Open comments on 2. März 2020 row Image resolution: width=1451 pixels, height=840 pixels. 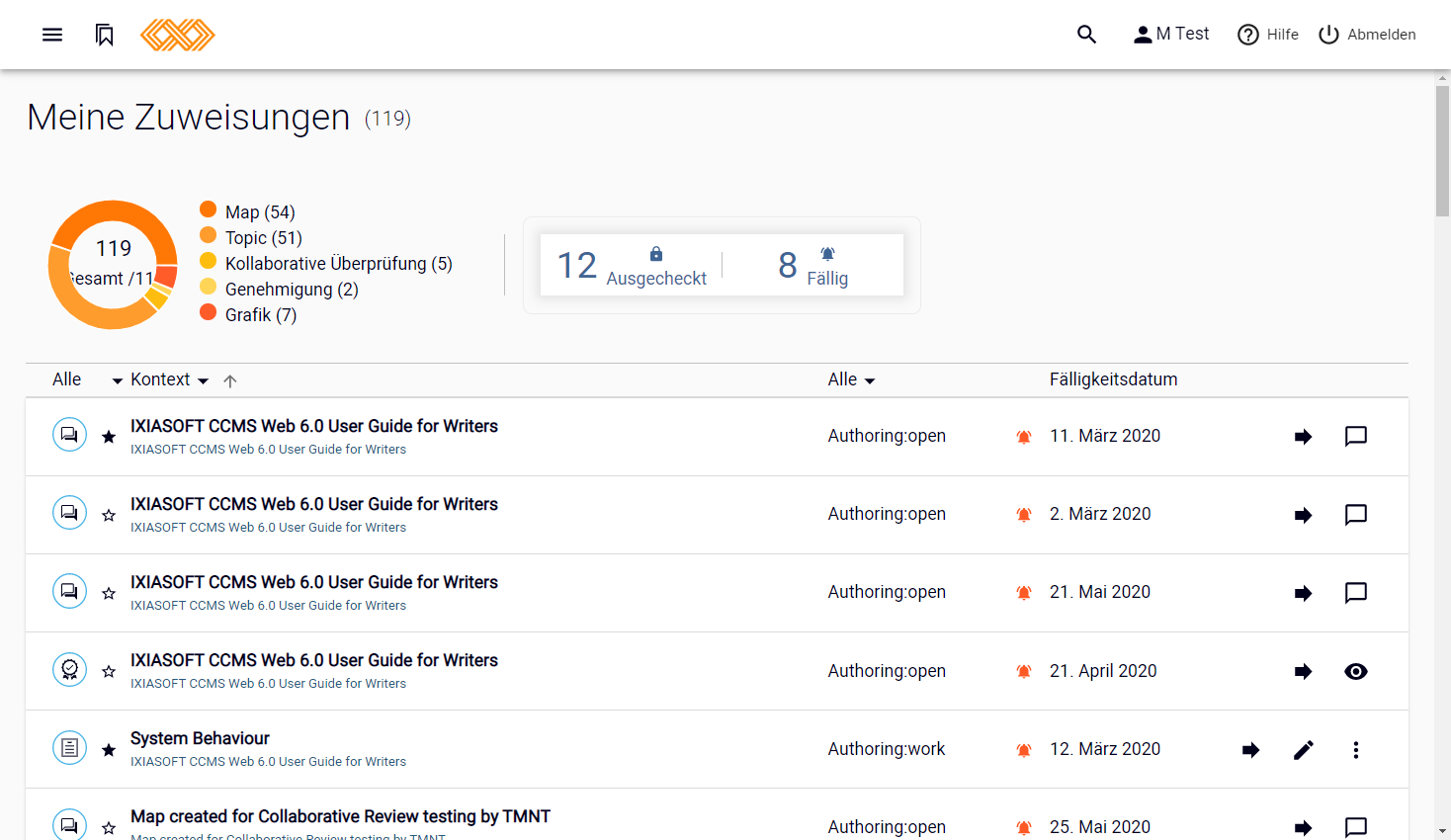[x=1356, y=515]
